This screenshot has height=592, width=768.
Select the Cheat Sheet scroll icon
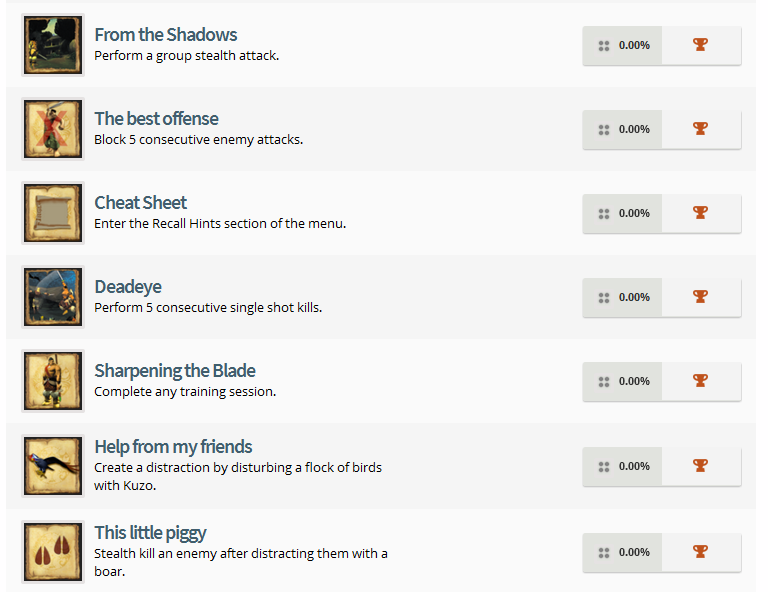52,213
